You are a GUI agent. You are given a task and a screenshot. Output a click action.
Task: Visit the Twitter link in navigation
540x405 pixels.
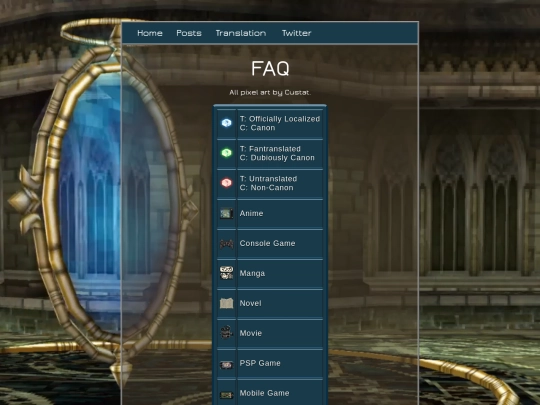click(x=297, y=33)
